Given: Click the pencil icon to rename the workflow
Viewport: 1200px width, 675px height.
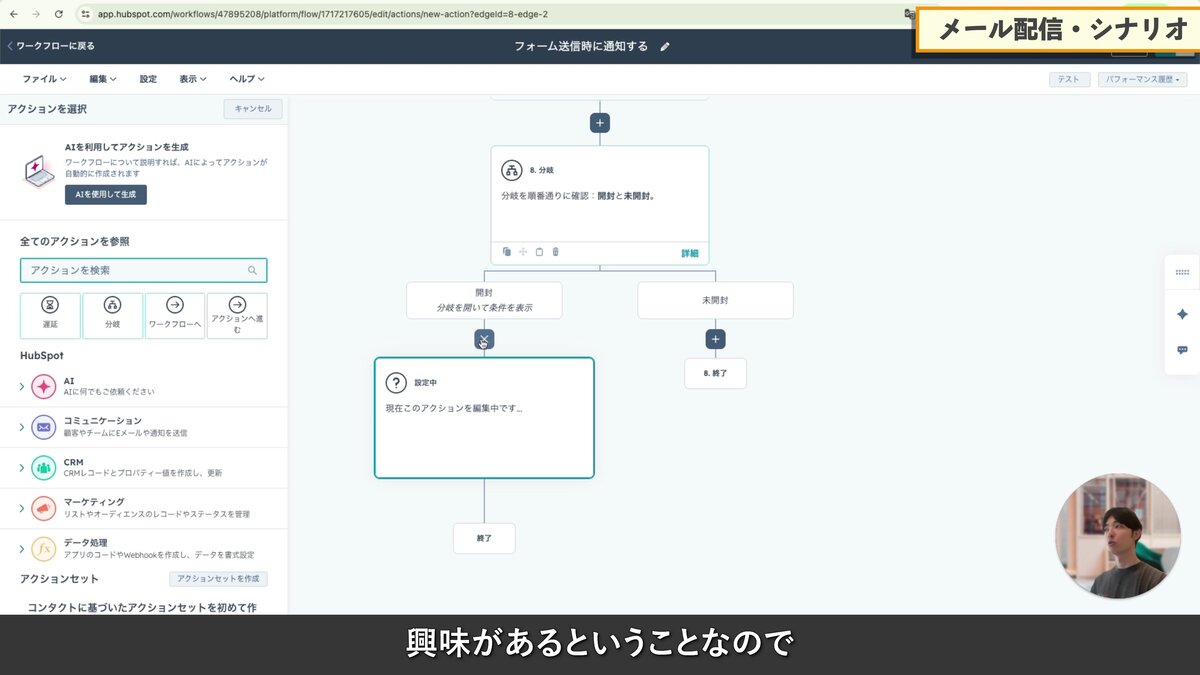Looking at the screenshot, I should pos(666,46).
